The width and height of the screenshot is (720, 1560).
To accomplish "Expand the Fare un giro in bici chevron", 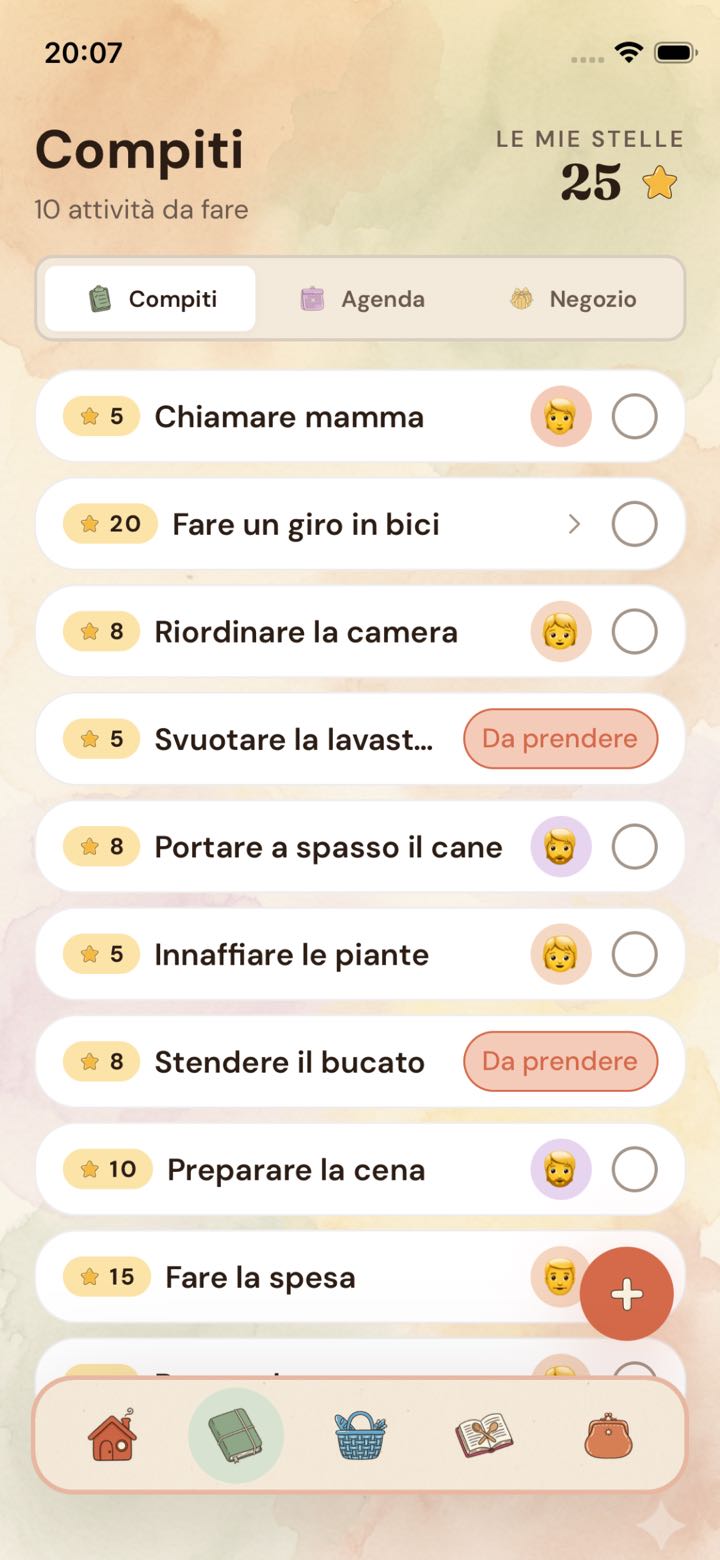I will 574,524.
